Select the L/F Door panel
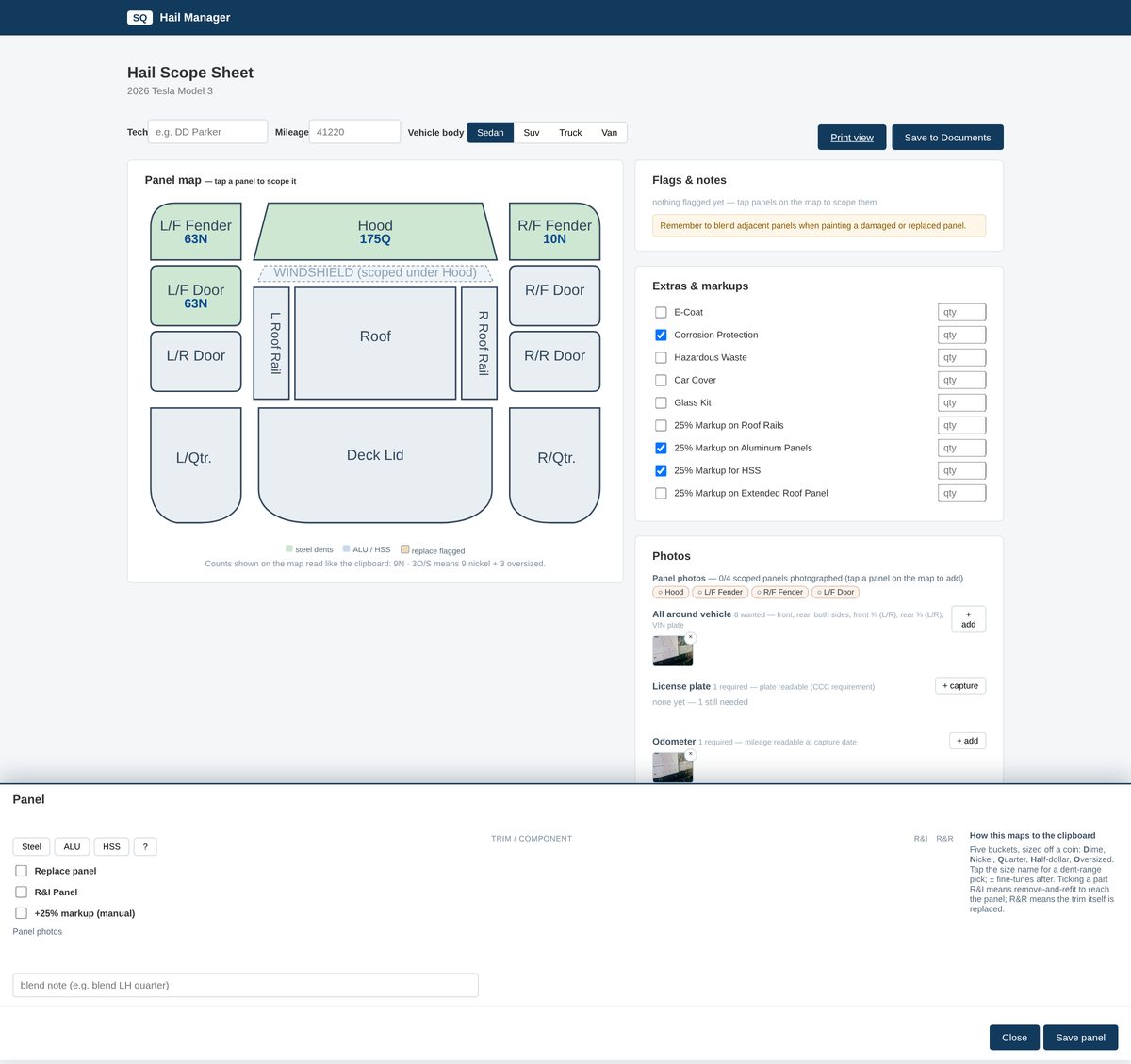This screenshot has height=1064, width=1131. [x=196, y=296]
